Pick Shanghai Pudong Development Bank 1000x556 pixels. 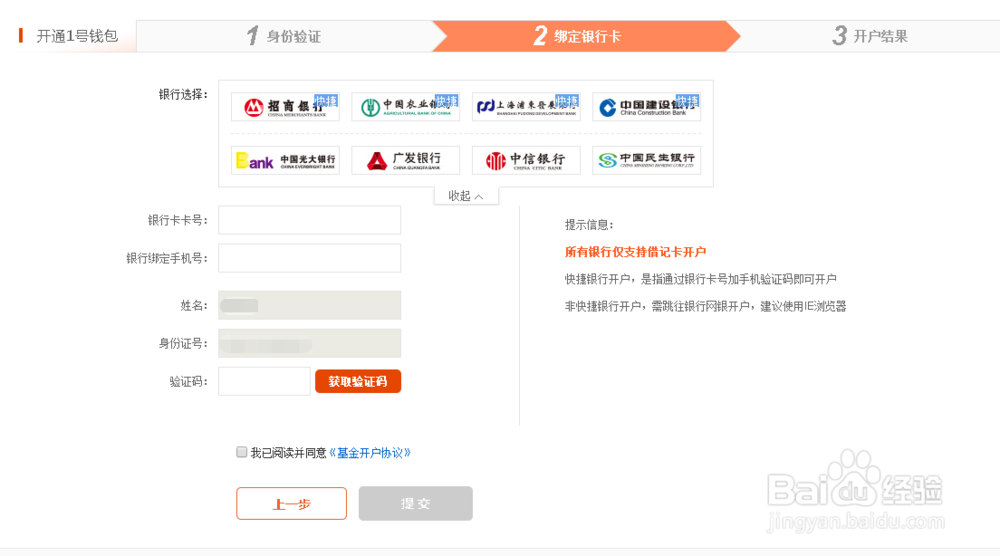click(x=526, y=106)
